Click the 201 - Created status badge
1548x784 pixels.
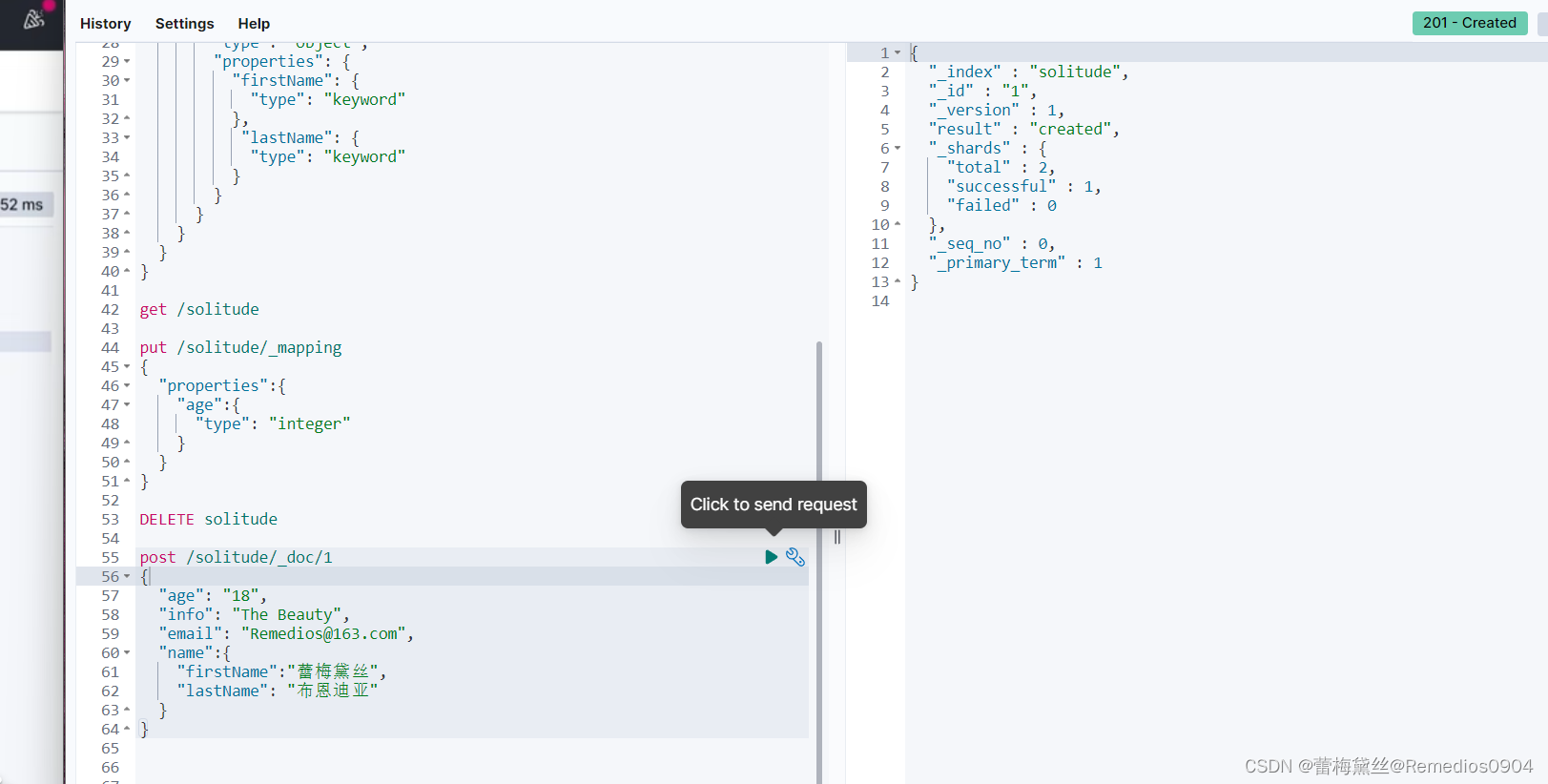1469,23
